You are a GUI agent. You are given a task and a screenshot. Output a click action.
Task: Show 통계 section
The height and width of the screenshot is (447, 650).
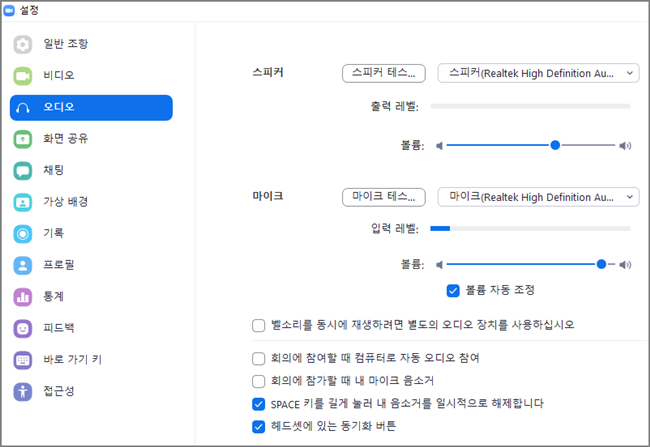click(91, 297)
